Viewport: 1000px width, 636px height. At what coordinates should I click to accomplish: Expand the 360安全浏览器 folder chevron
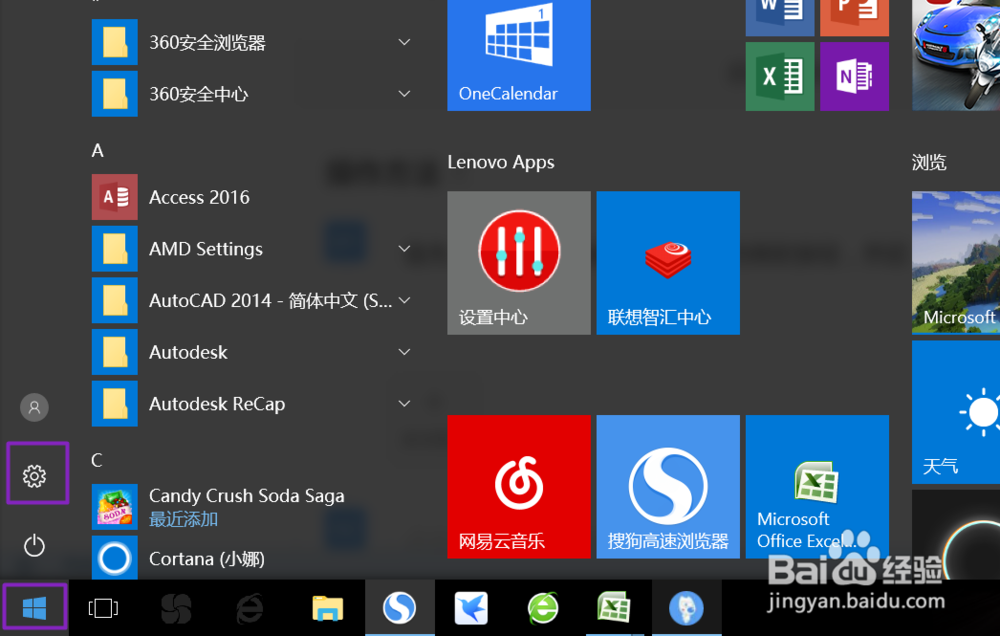click(x=404, y=42)
